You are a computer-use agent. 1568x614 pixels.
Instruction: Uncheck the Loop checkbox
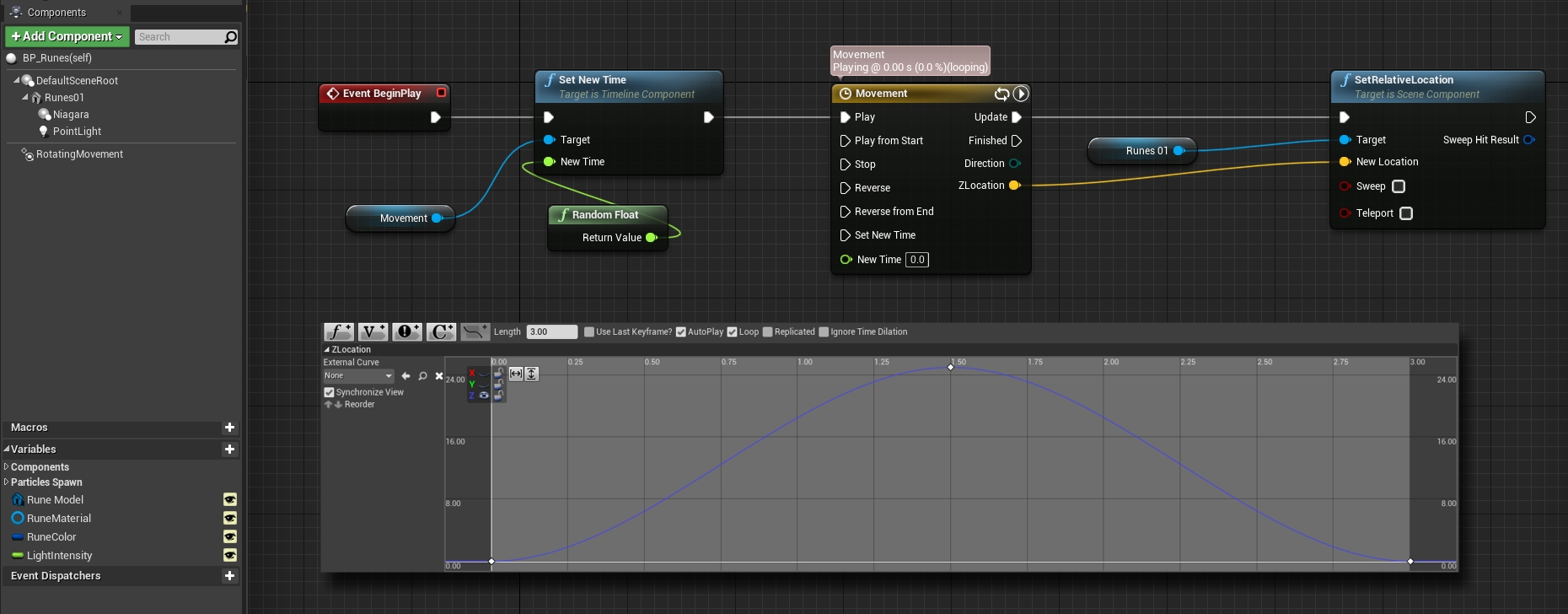point(732,331)
